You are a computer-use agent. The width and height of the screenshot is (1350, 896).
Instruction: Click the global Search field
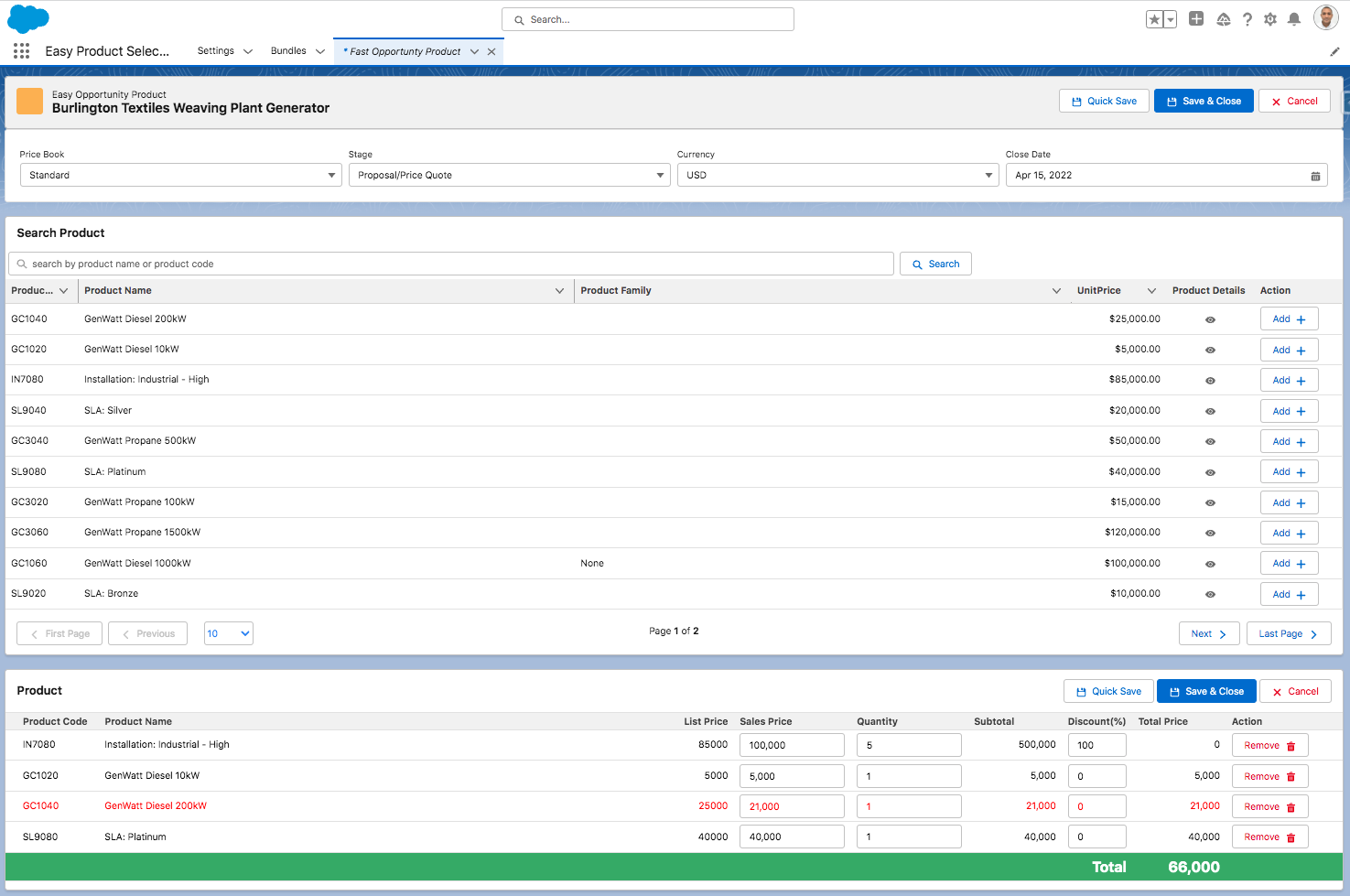[x=648, y=19]
